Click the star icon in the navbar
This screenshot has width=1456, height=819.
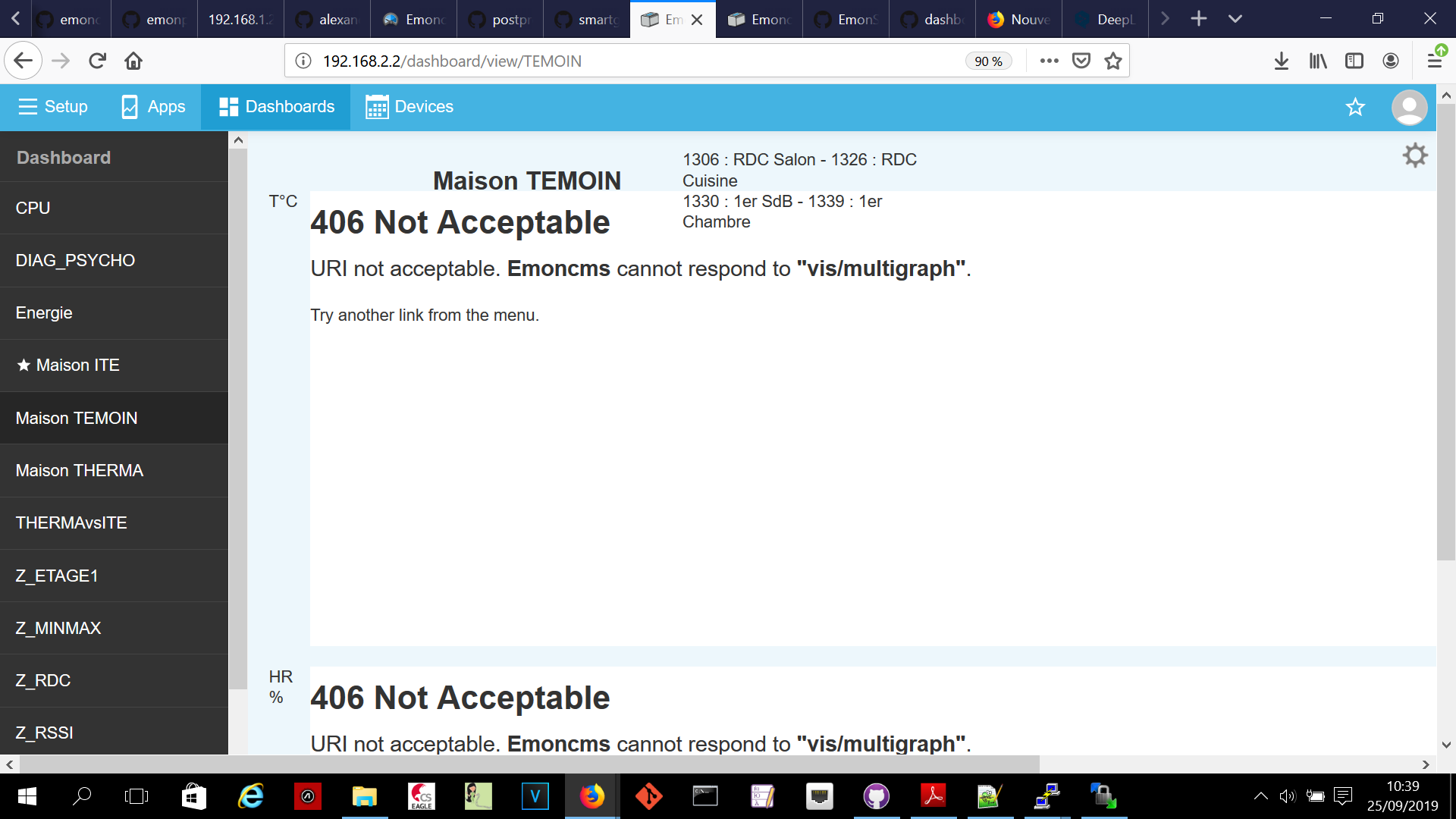[1356, 108]
